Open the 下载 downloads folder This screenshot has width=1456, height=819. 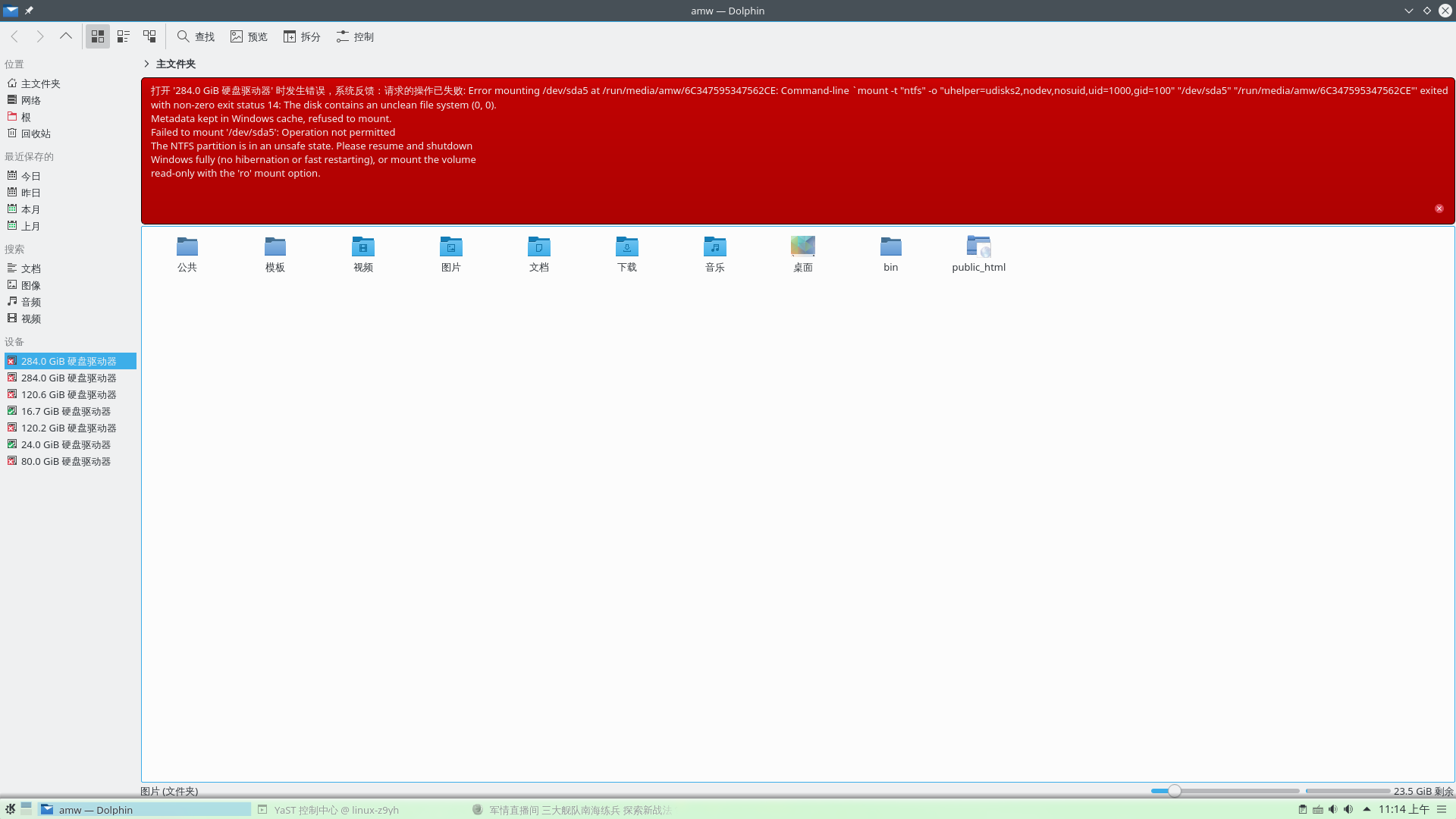tap(627, 254)
